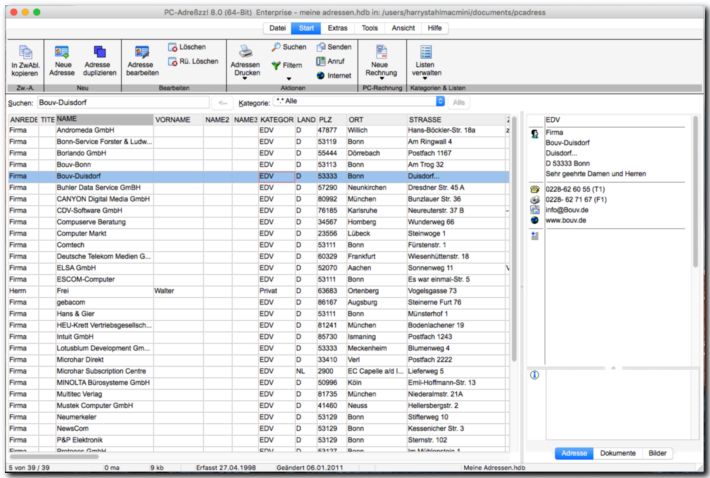Click the Löschen toolbar item
The height and width of the screenshot is (478, 710).
coord(187,47)
